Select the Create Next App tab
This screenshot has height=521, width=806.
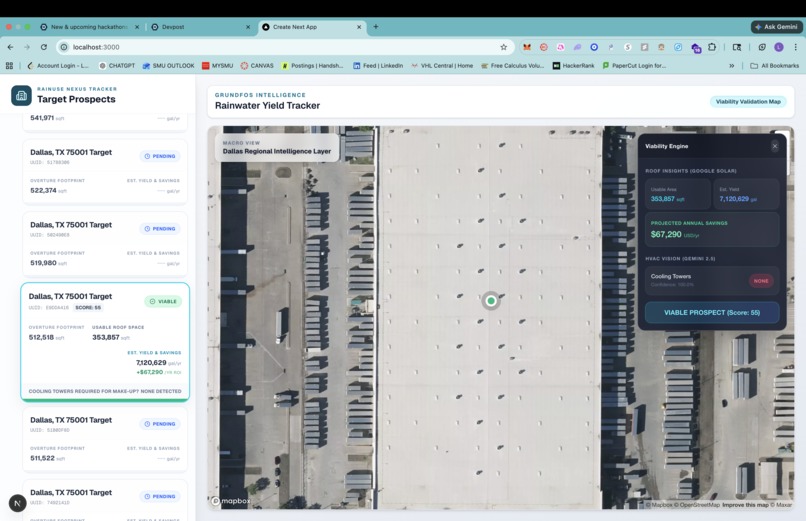coord(308,27)
